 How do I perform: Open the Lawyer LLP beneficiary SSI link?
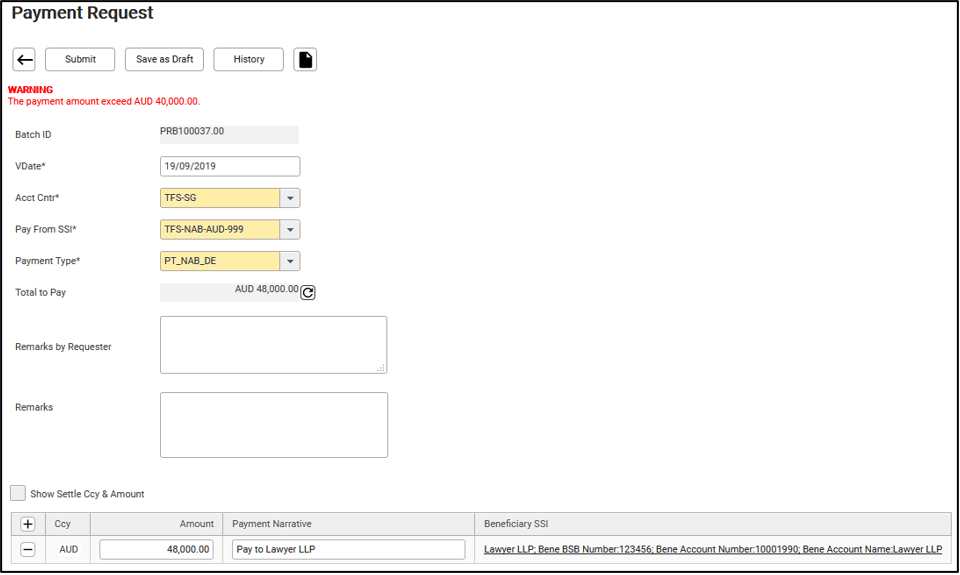[712, 550]
